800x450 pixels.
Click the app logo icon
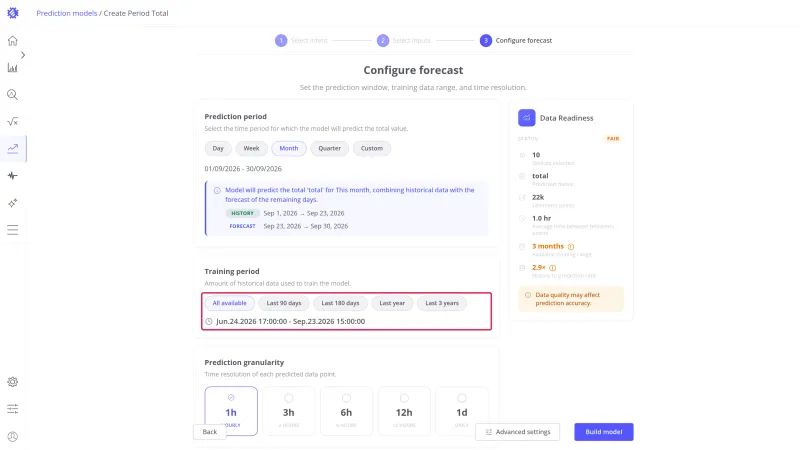pos(13,13)
